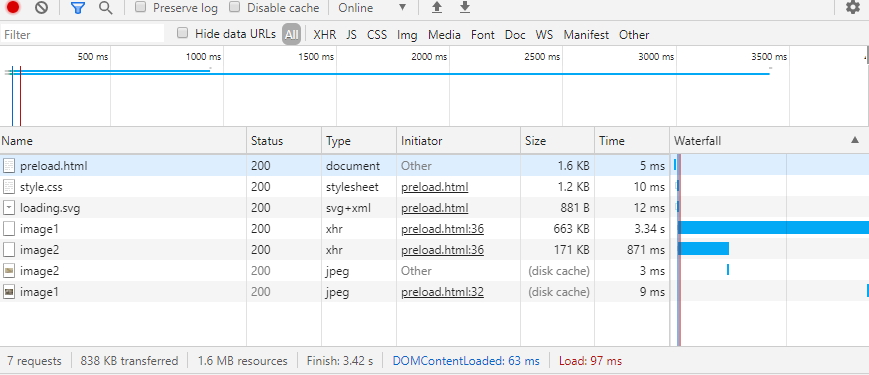The image size is (869, 375).
Task: Filter requests by Doc
Action: (x=515, y=34)
